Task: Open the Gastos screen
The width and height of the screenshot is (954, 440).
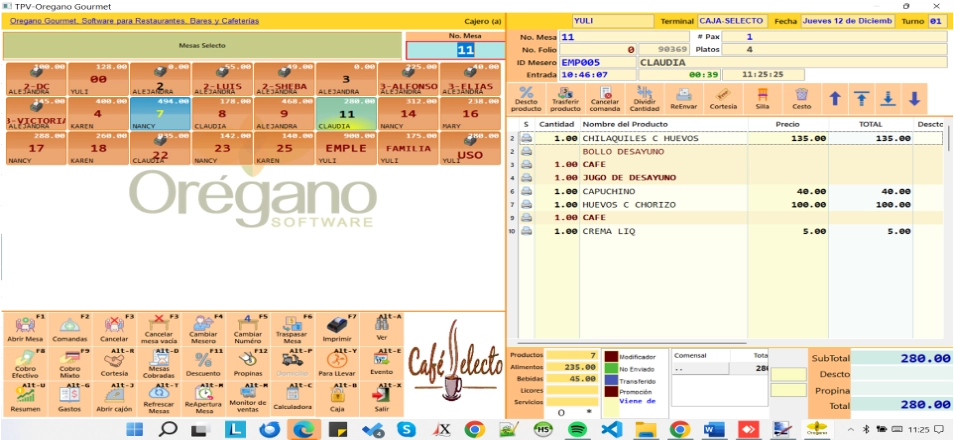Action: click(70, 398)
